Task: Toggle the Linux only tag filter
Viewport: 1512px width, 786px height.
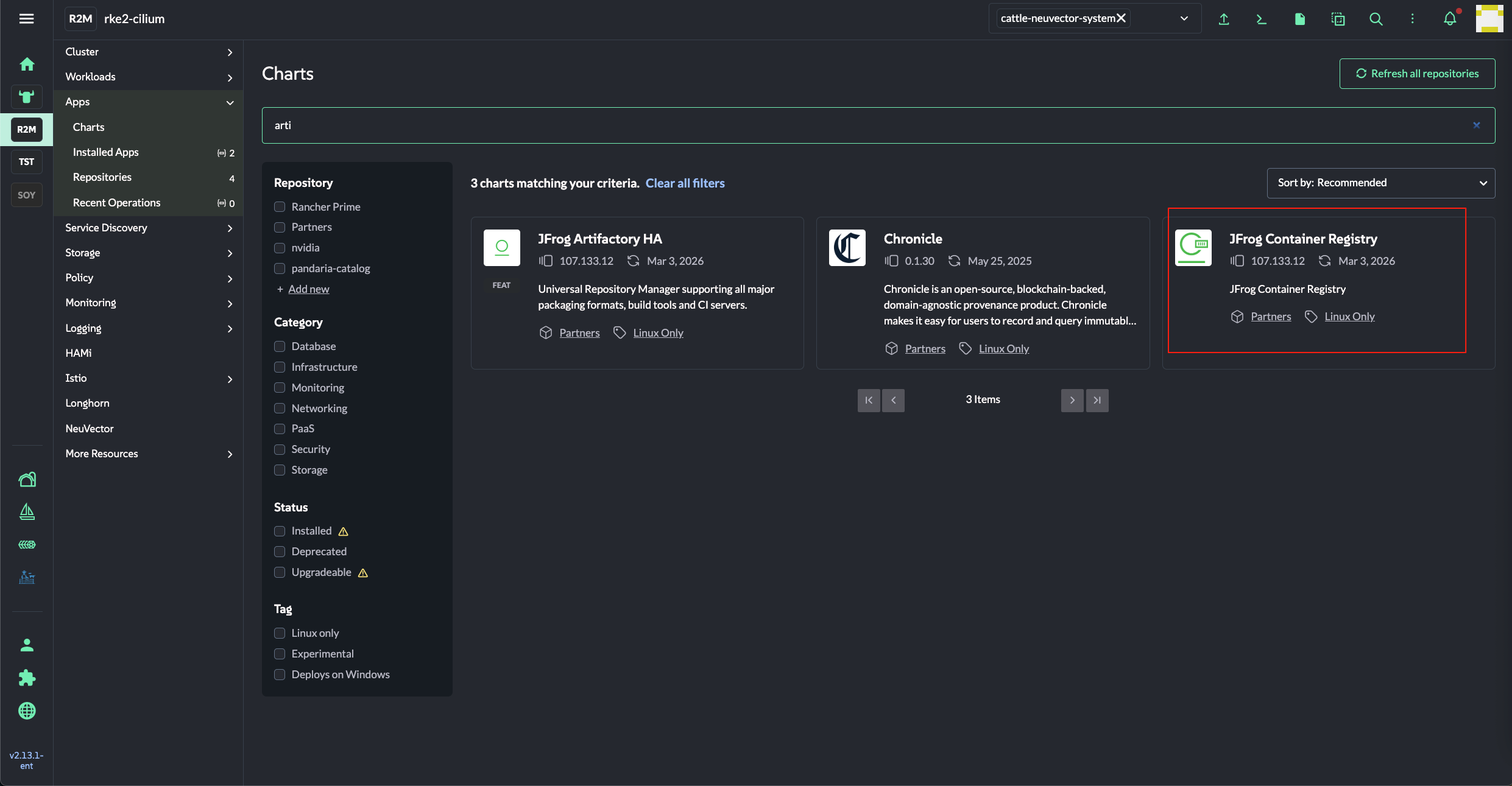Action: 280,633
